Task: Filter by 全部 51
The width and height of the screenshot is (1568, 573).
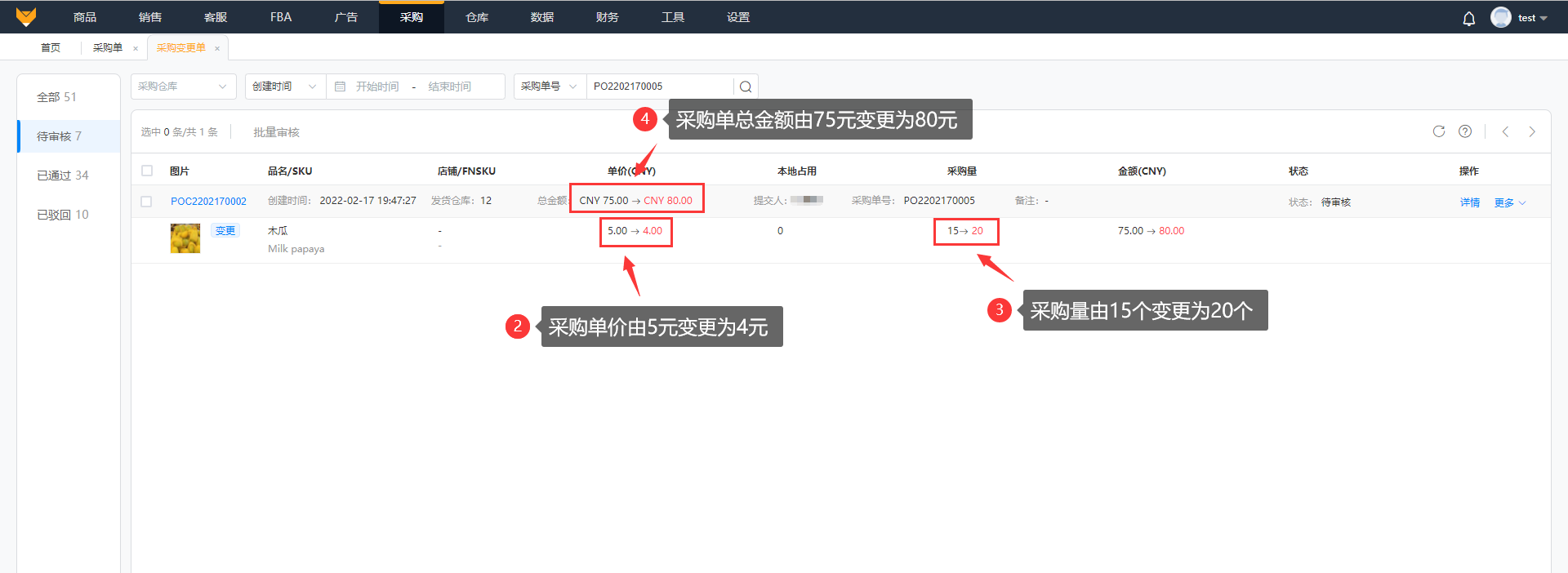Action: [69, 97]
